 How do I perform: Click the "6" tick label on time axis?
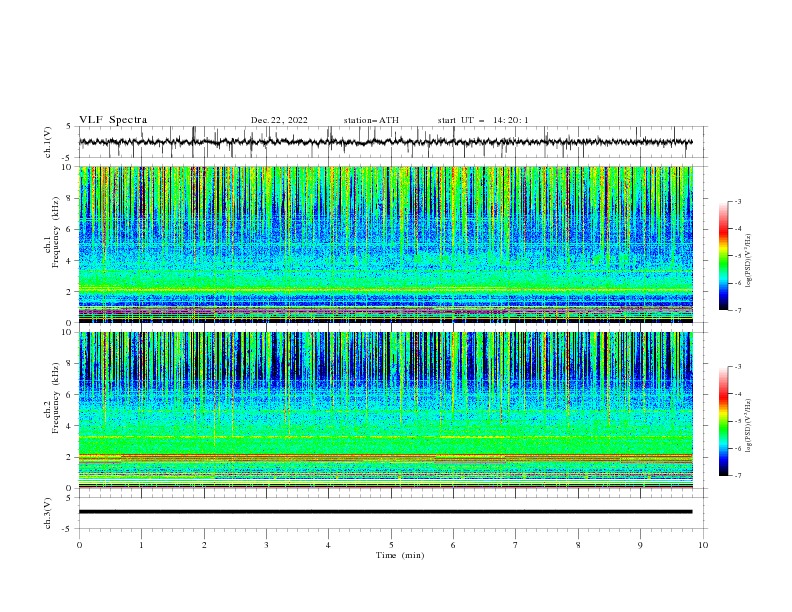click(x=453, y=545)
